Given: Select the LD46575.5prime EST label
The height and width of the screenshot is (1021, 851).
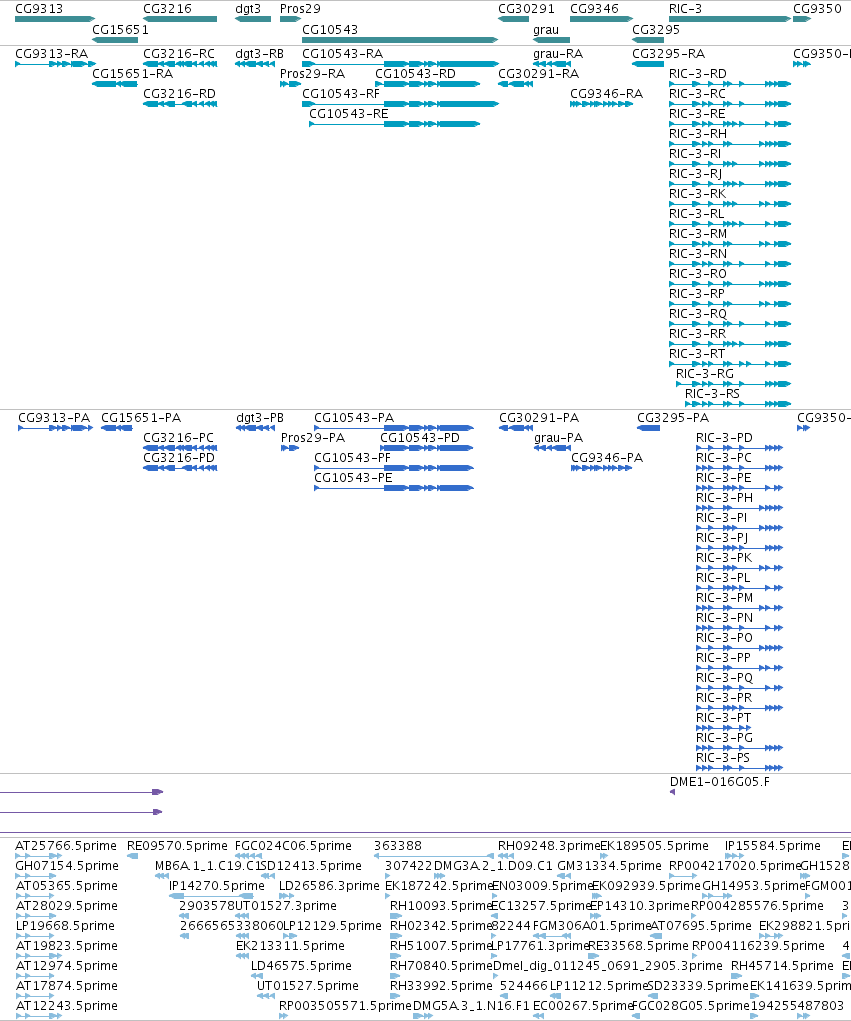Looking at the screenshot, I should click(x=301, y=966).
